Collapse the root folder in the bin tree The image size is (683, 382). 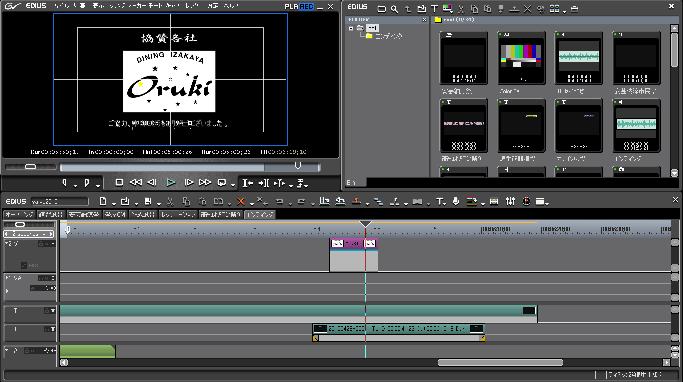(x=351, y=28)
